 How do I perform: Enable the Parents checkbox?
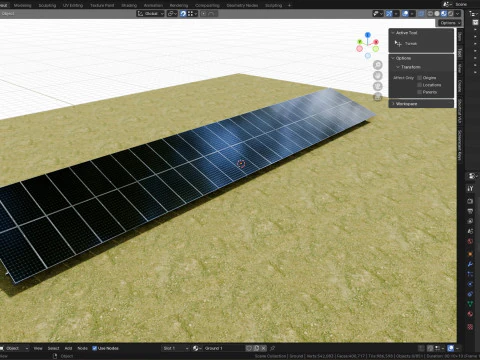click(x=420, y=92)
